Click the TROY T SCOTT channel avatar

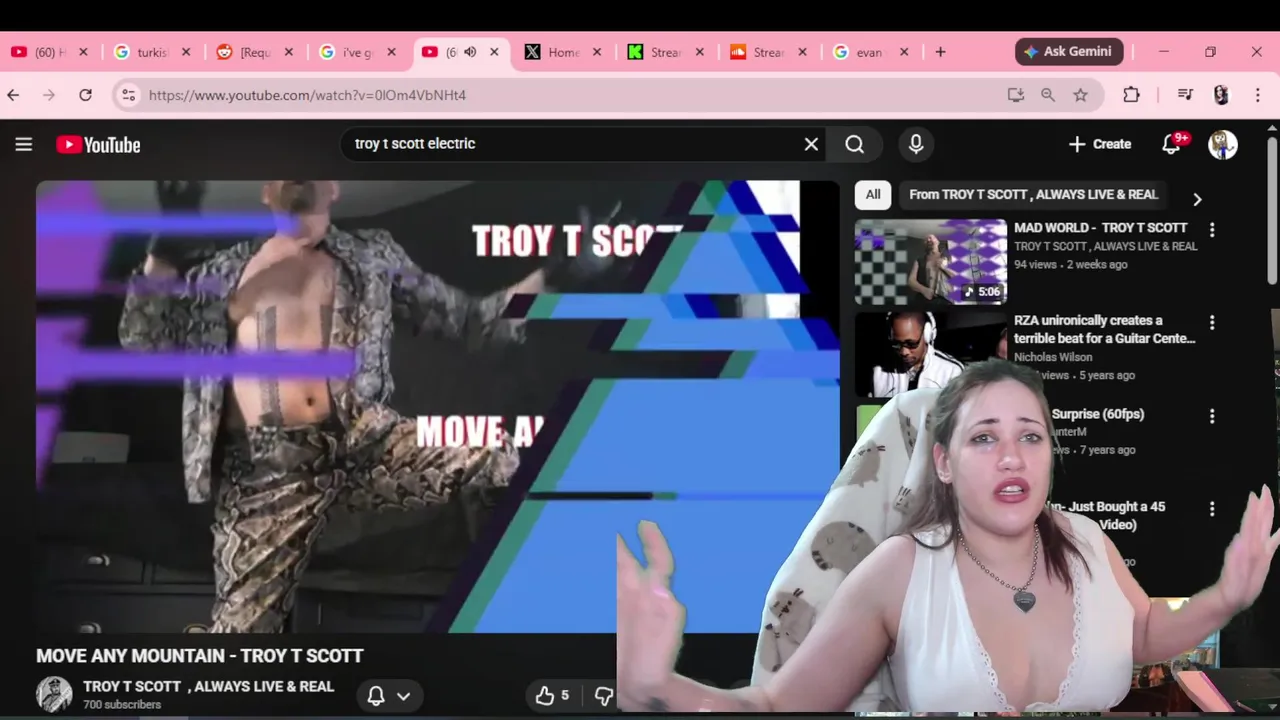click(54, 694)
